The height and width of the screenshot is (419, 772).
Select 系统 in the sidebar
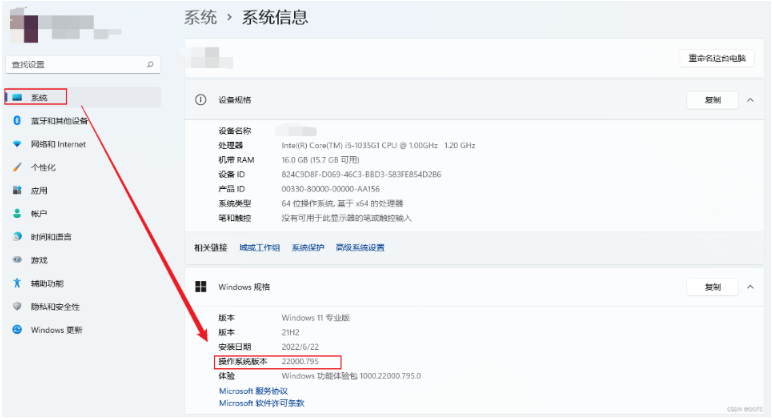point(83,97)
